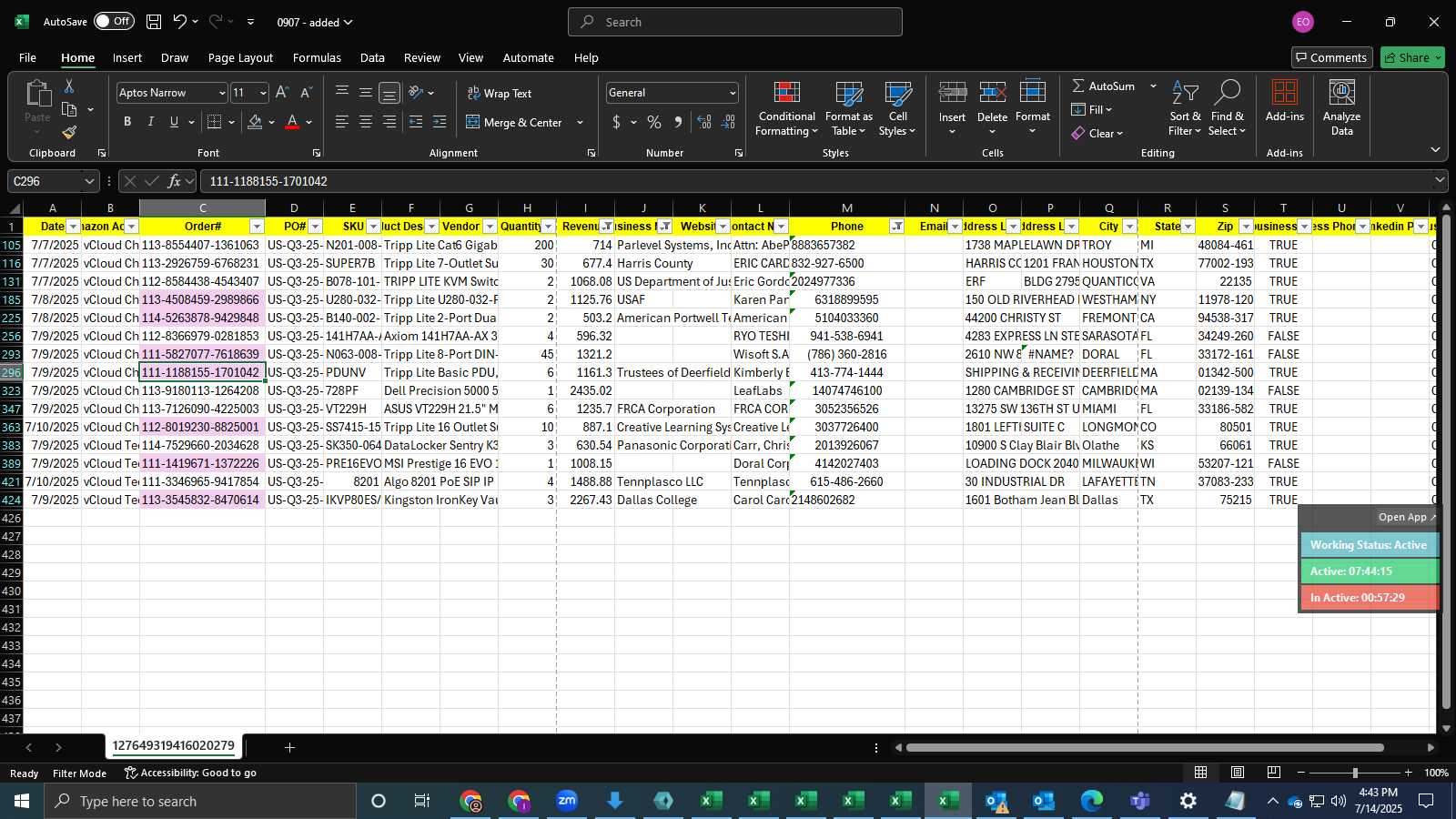Click the Cut scissors icon
The height and width of the screenshot is (819, 1456).
(x=69, y=86)
